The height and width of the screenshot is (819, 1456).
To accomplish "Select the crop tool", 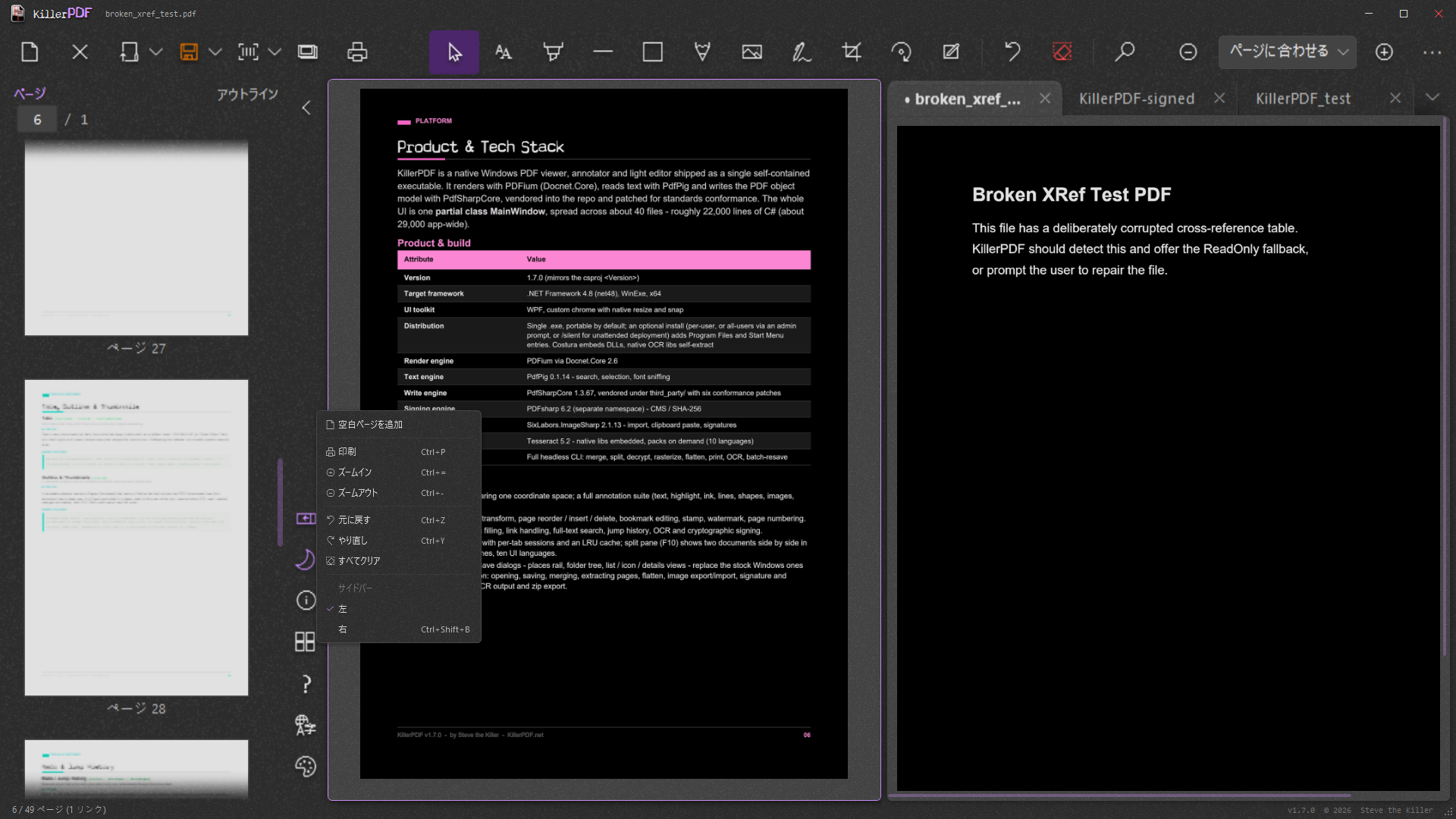I will point(852,52).
